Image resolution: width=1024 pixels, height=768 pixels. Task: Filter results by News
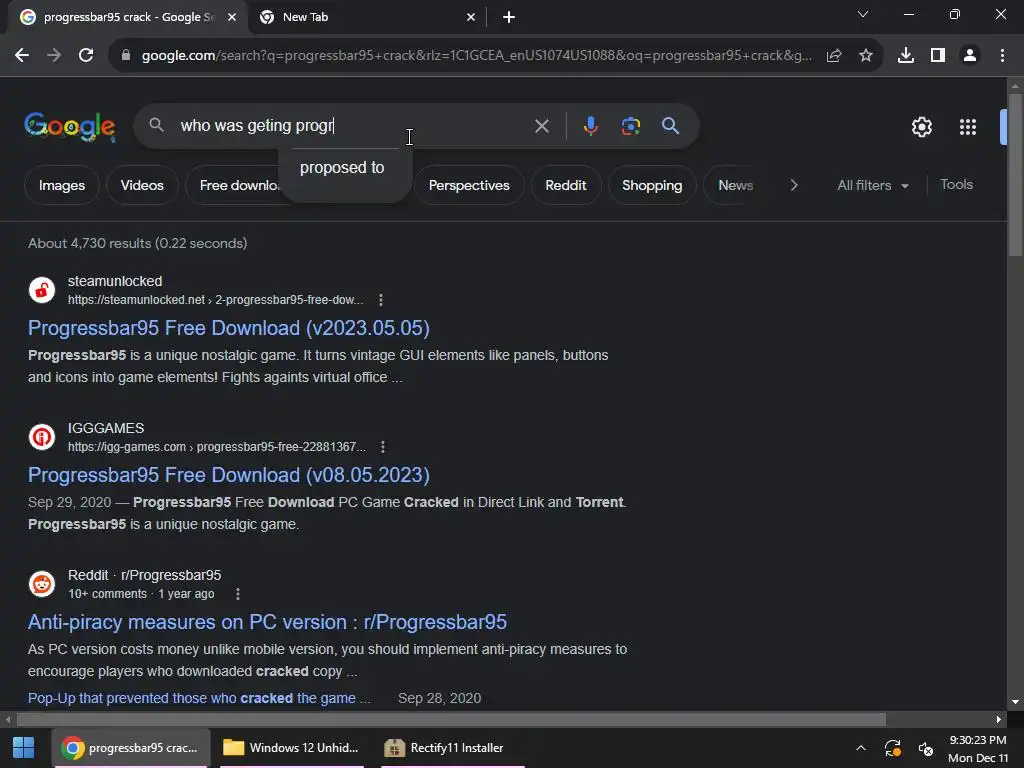(x=735, y=185)
